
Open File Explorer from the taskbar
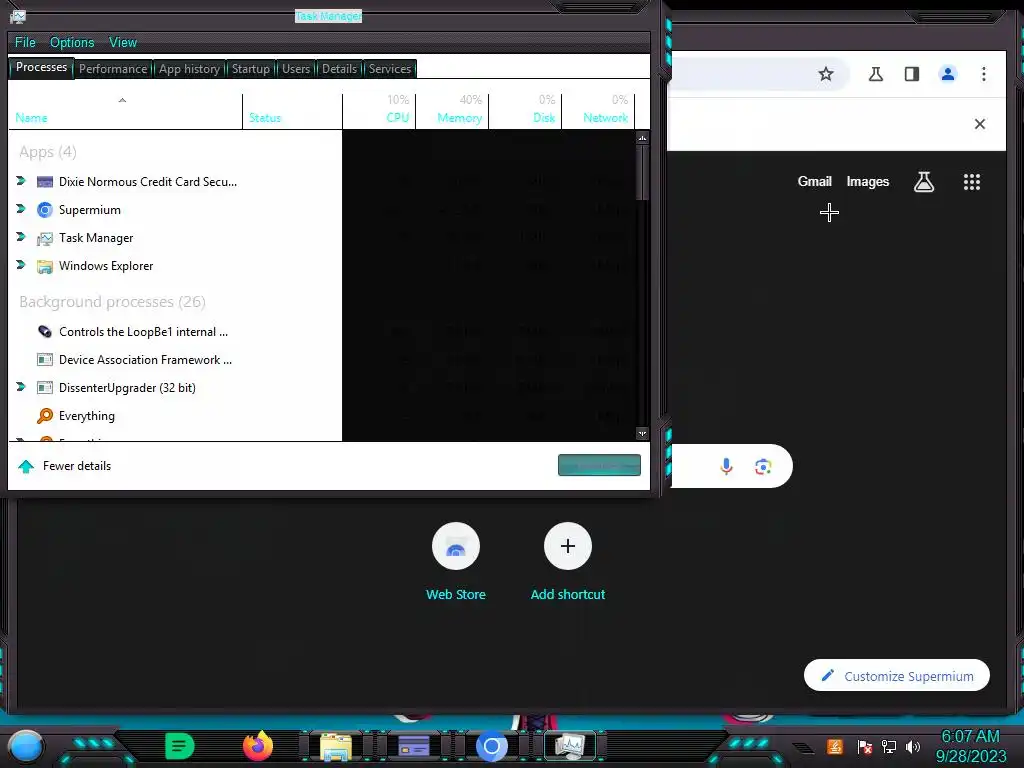pos(336,747)
